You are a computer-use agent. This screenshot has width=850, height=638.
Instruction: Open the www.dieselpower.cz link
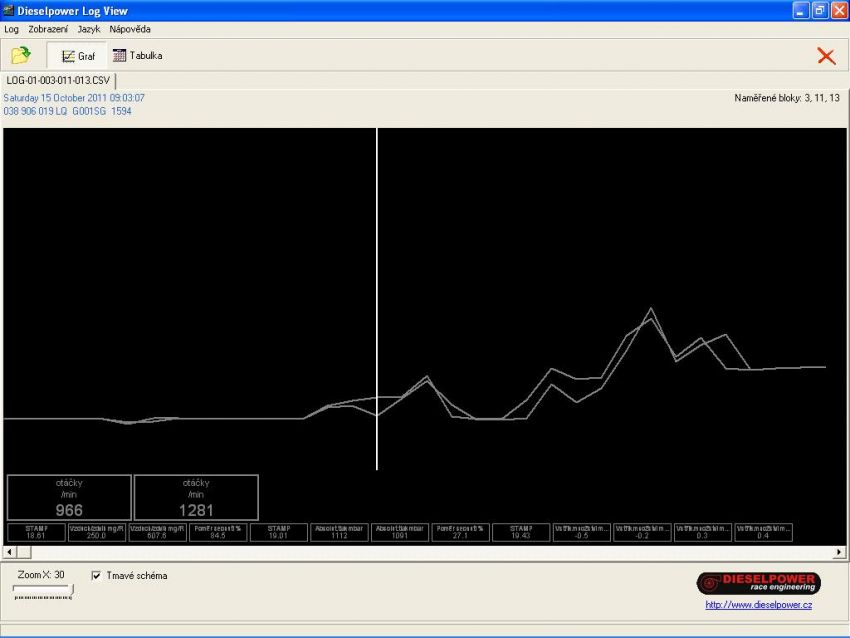[x=758, y=605]
